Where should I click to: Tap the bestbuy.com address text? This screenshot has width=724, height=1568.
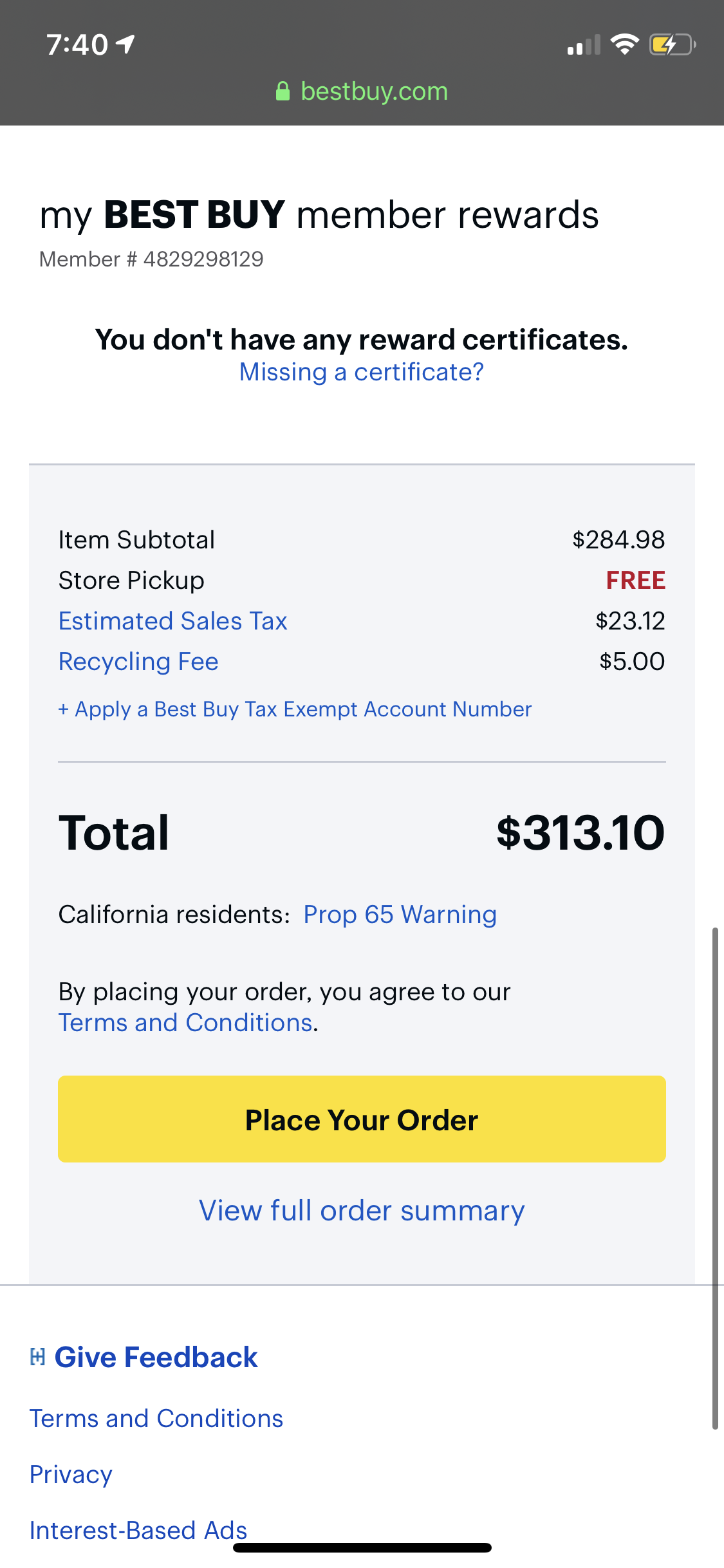(x=374, y=91)
